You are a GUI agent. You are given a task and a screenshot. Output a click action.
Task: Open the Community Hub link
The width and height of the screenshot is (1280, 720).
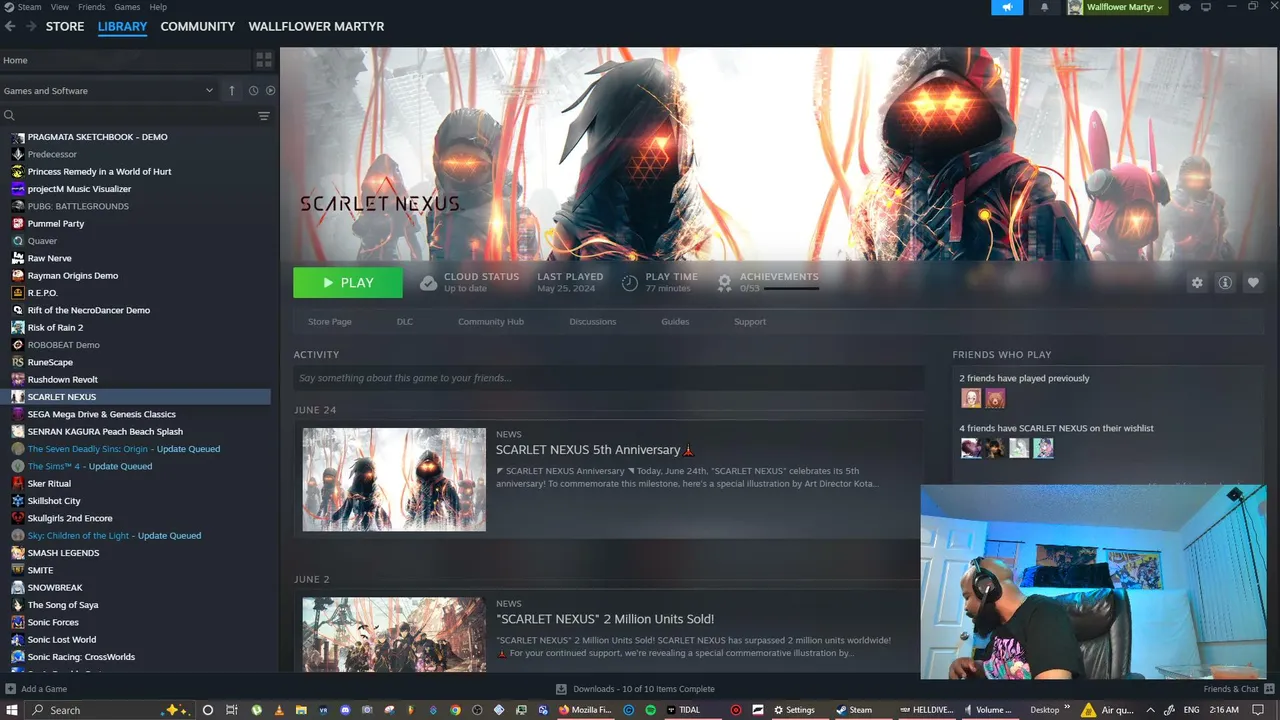pyautogui.click(x=491, y=322)
